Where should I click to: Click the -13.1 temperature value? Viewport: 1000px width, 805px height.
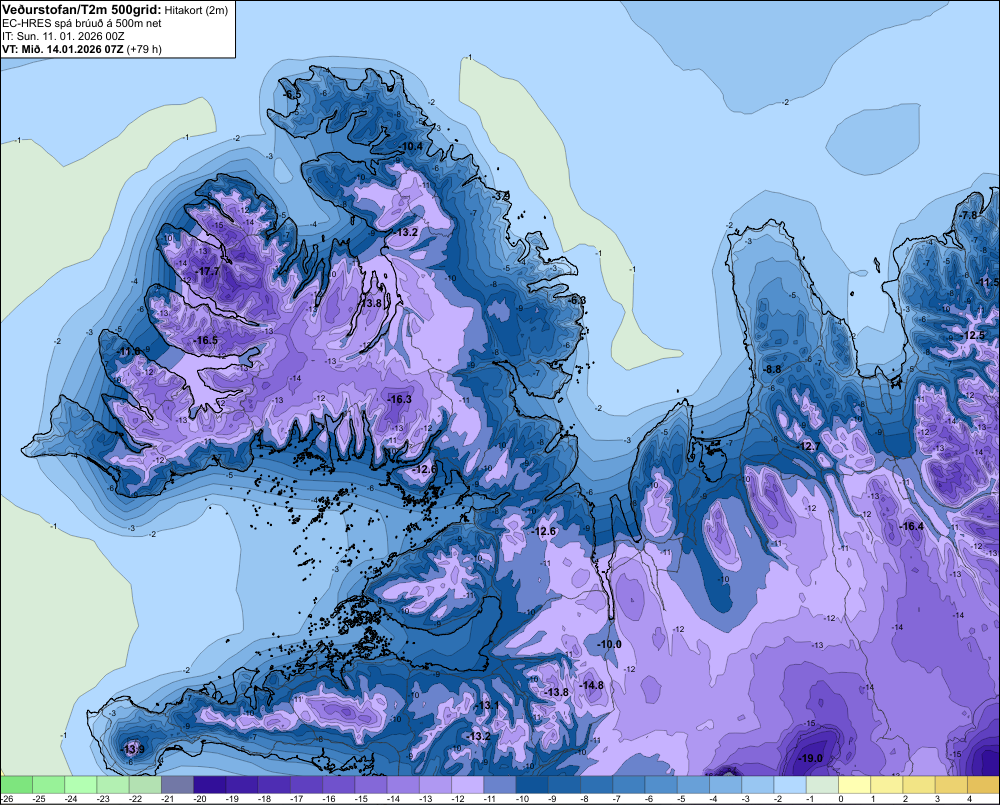(488, 705)
